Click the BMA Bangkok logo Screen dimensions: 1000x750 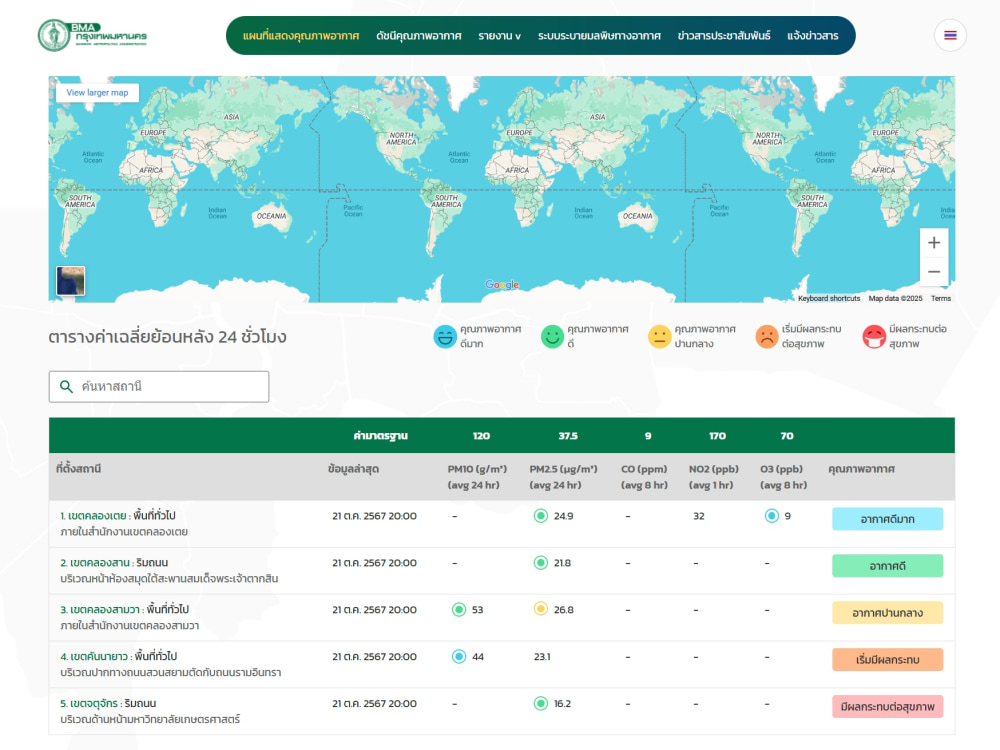(92, 35)
